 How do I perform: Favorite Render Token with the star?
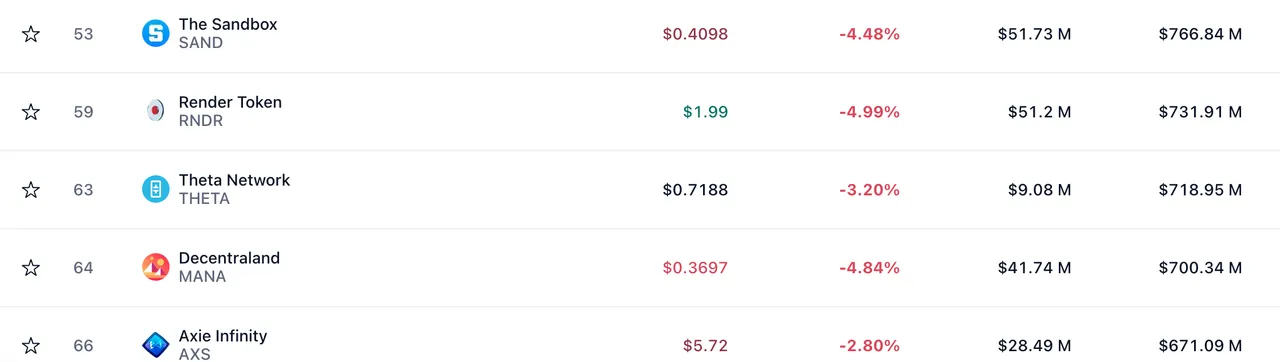click(x=31, y=112)
